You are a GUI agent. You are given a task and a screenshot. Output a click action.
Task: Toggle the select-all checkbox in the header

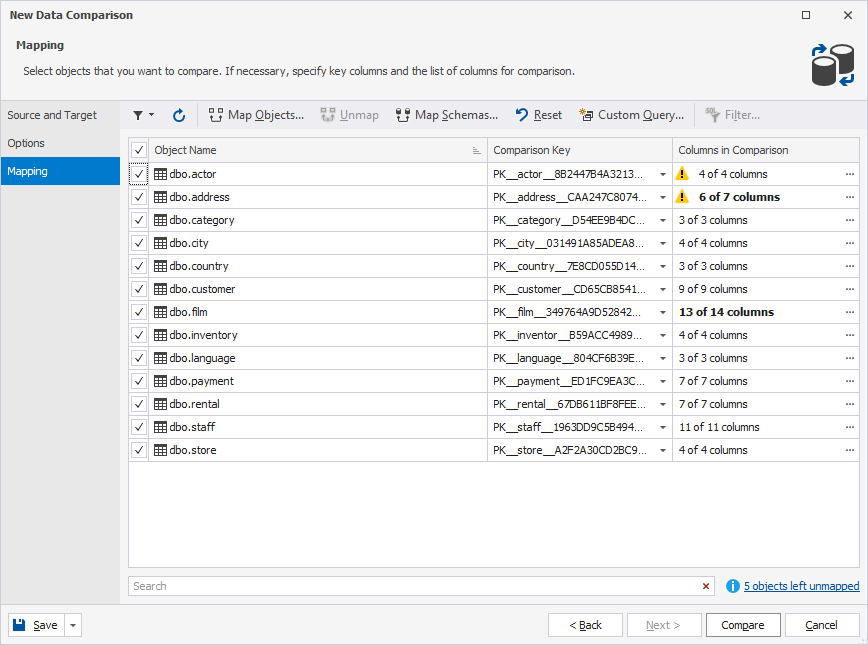[x=139, y=149]
